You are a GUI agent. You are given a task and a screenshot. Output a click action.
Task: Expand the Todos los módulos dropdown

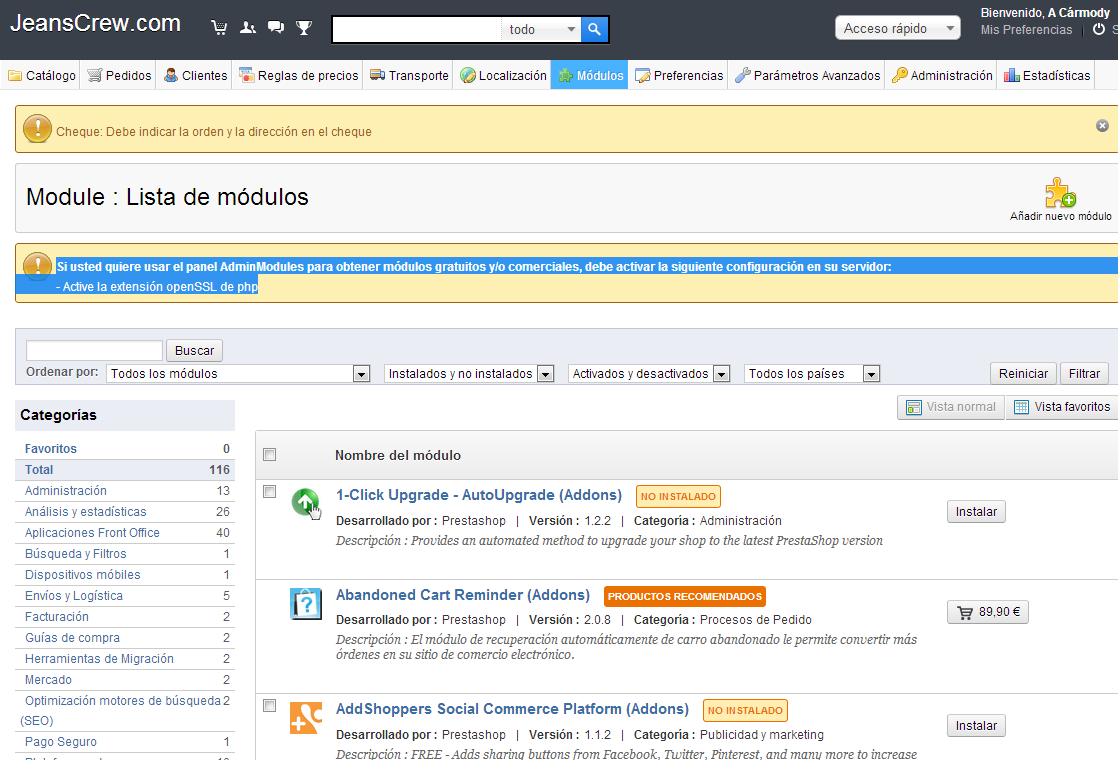tap(238, 374)
